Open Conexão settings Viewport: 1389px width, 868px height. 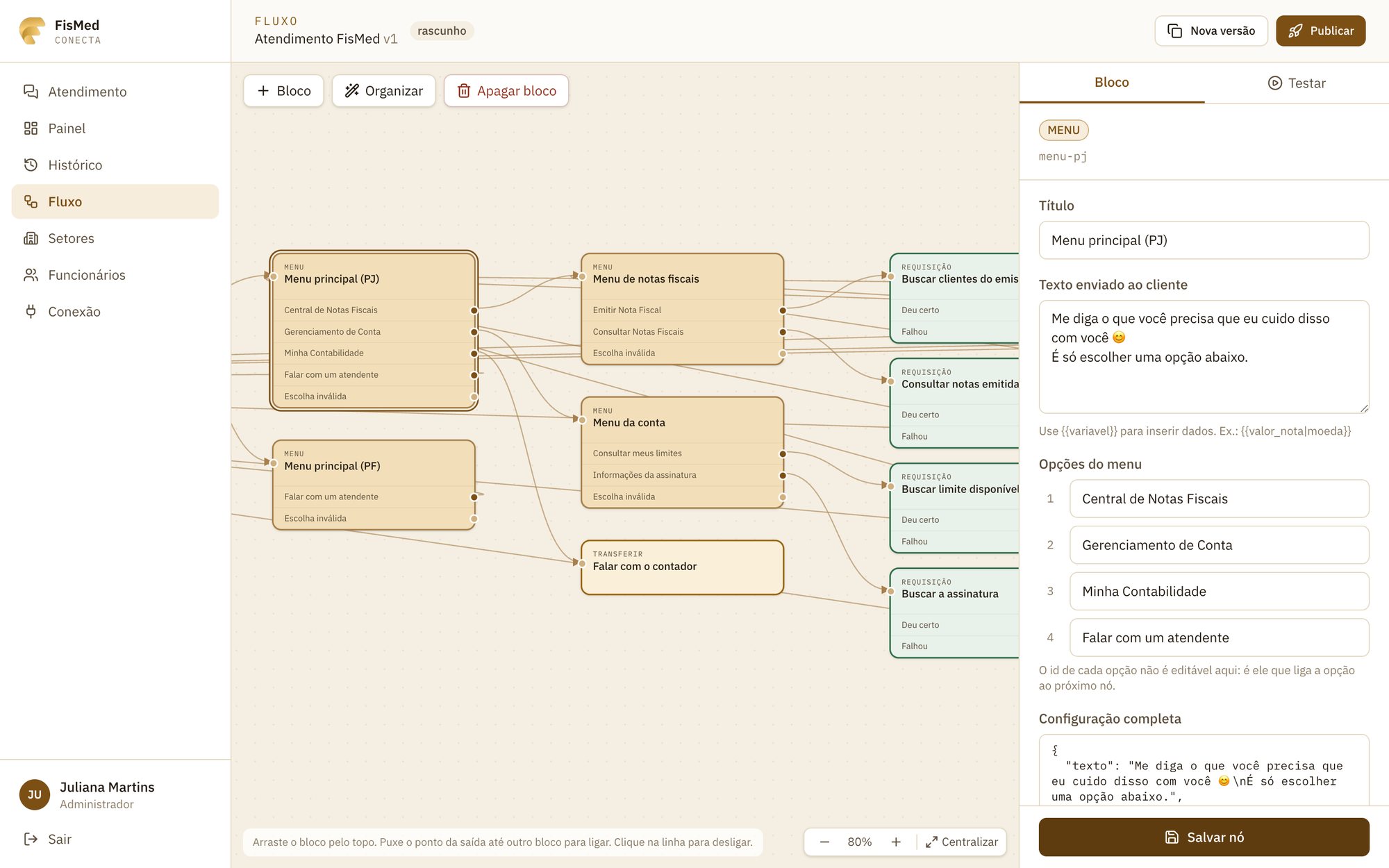point(115,312)
